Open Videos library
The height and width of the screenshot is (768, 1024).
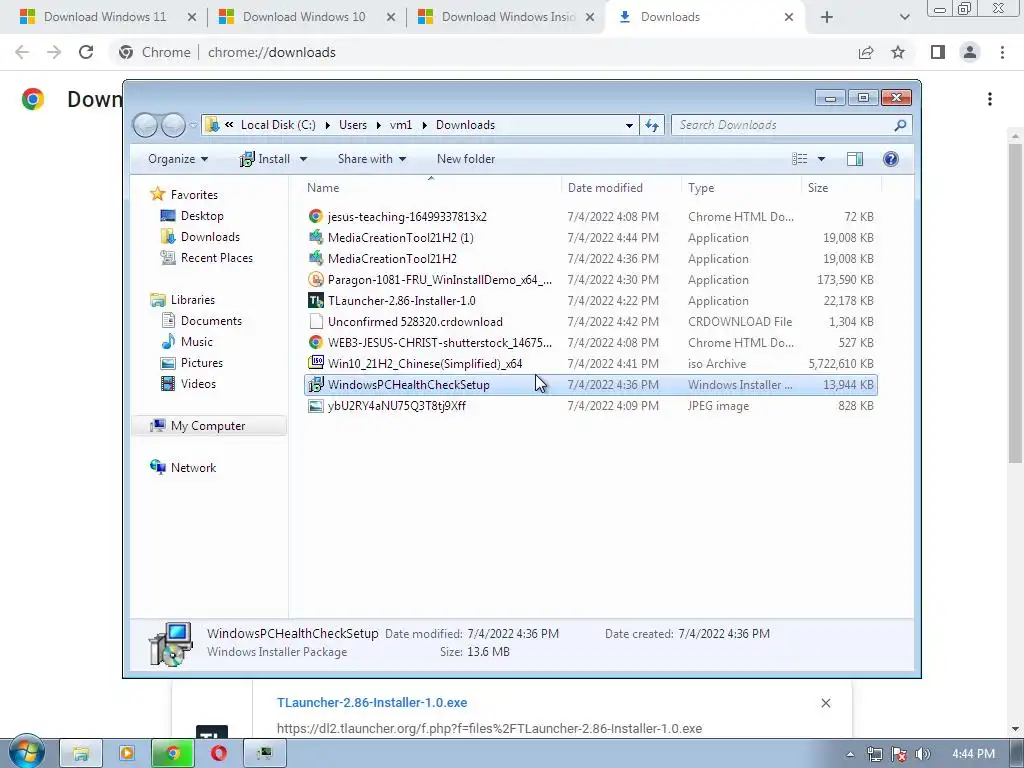(x=198, y=383)
